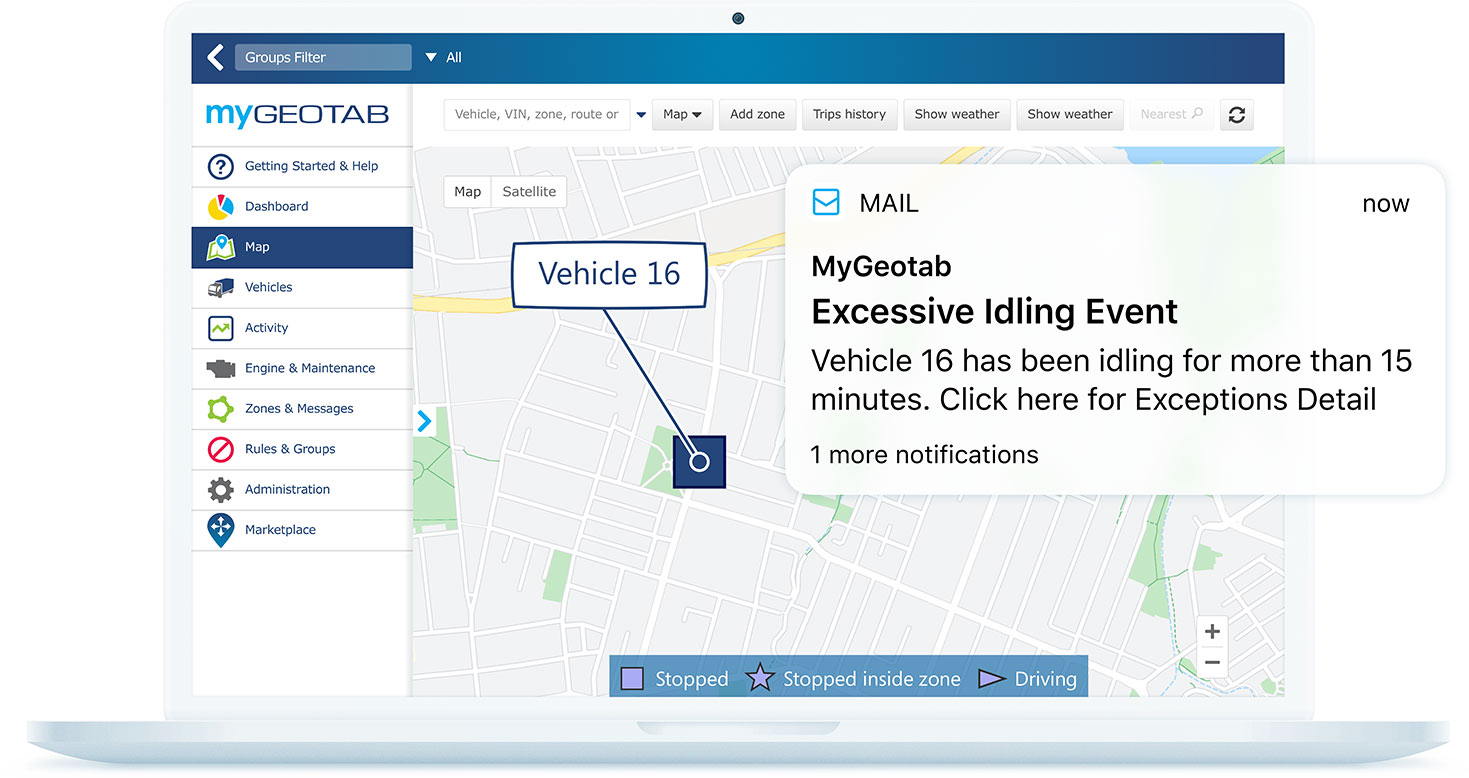
Task: Click the 'Stopped inside zone' legend label
Action: 871,679
